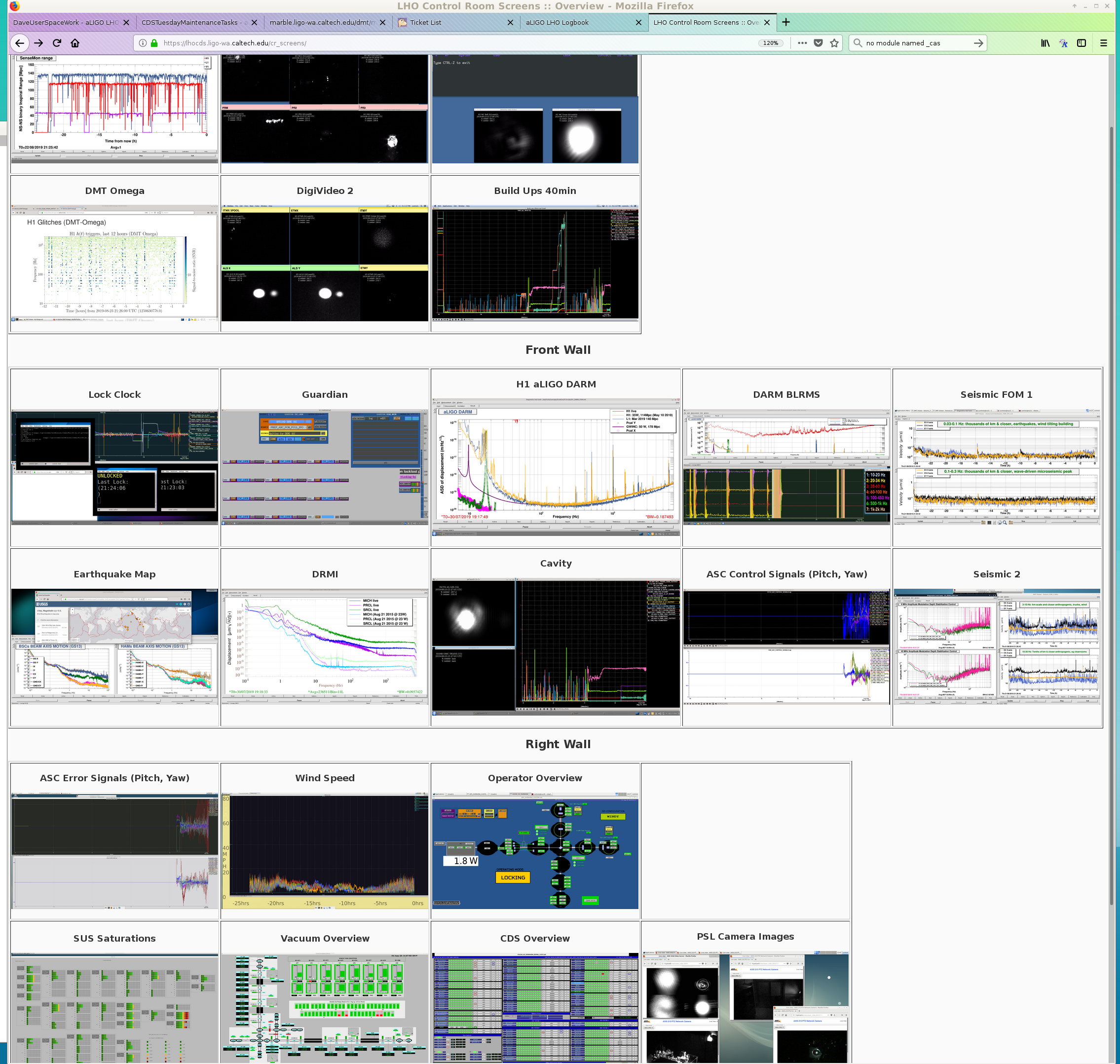The width and height of the screenshot is (1120, 1064).
Task: Open the DARM BLRMS thumbnail
Action: pos(786,467)
